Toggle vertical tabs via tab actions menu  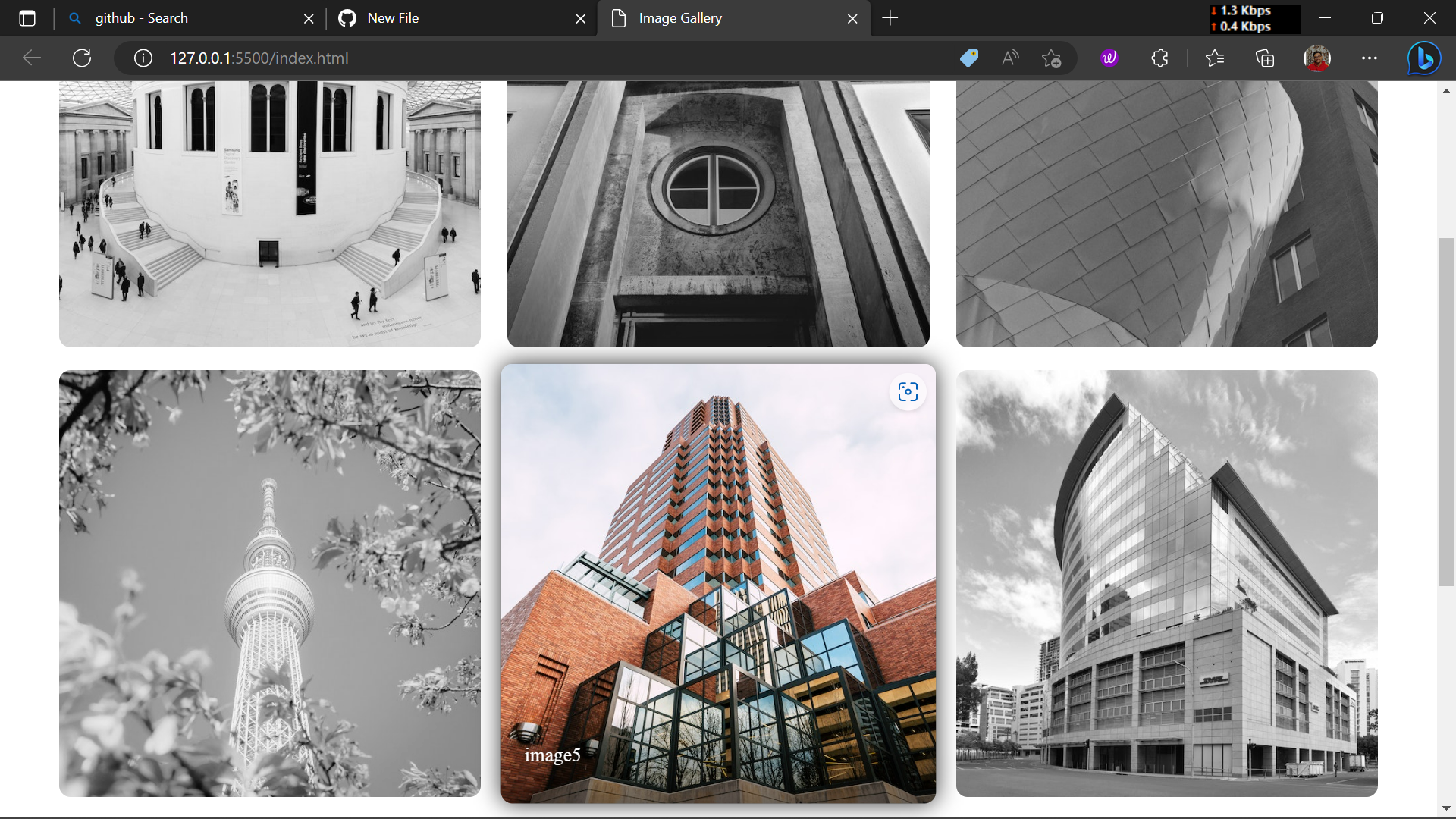tap(27, 18)
